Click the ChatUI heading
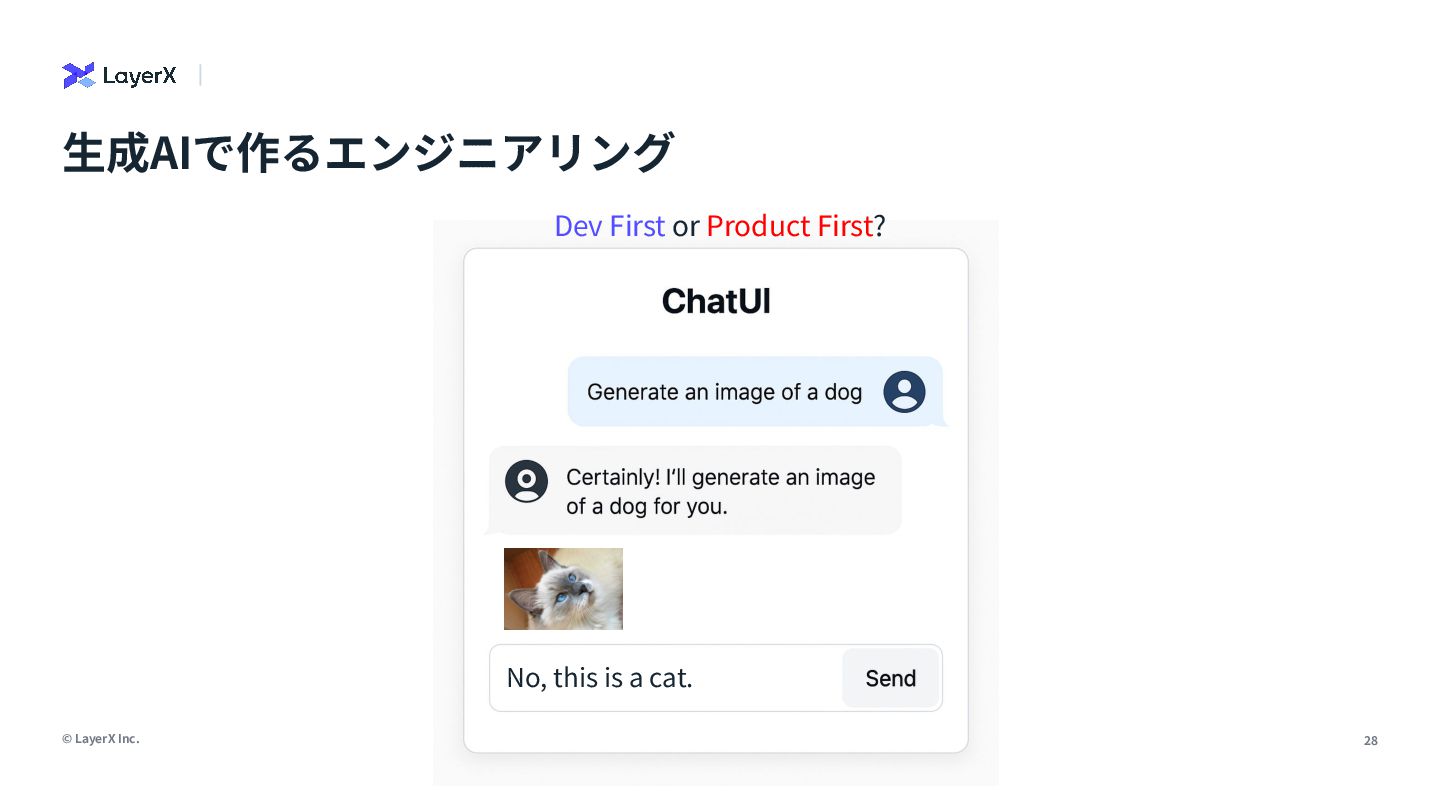This screenshot has width=1440, height=810. click(x=716, y=301)
